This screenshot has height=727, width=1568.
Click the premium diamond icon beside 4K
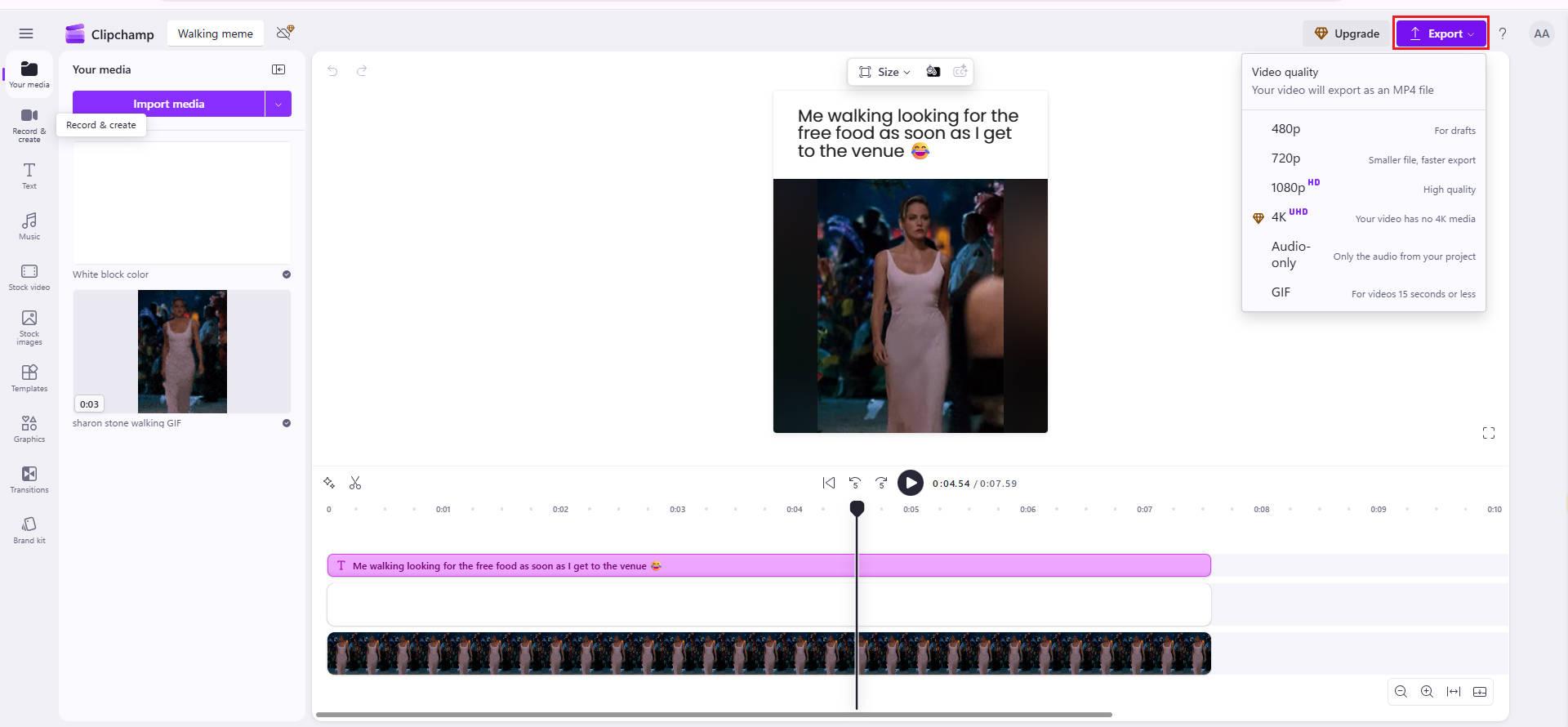pos(1258,218)
